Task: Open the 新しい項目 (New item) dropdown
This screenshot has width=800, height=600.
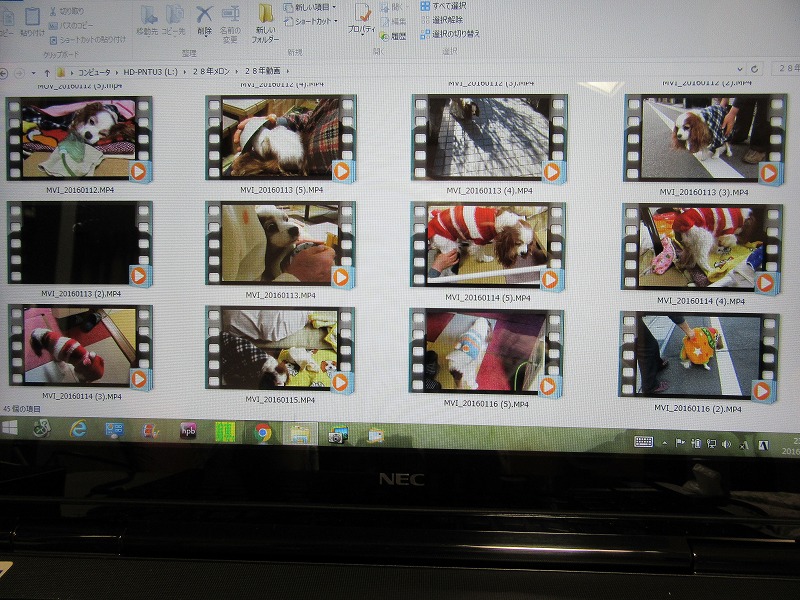Action: (310, 8)
